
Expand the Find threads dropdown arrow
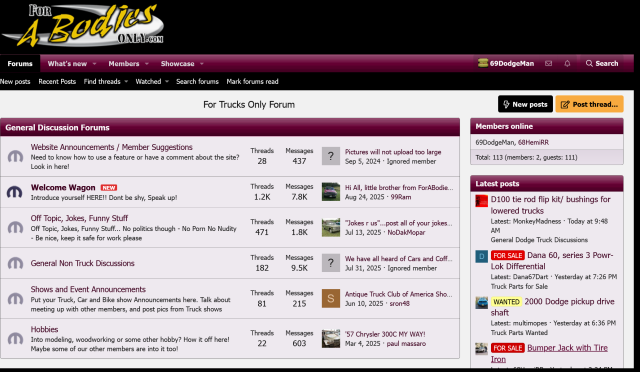pos(126,82)
